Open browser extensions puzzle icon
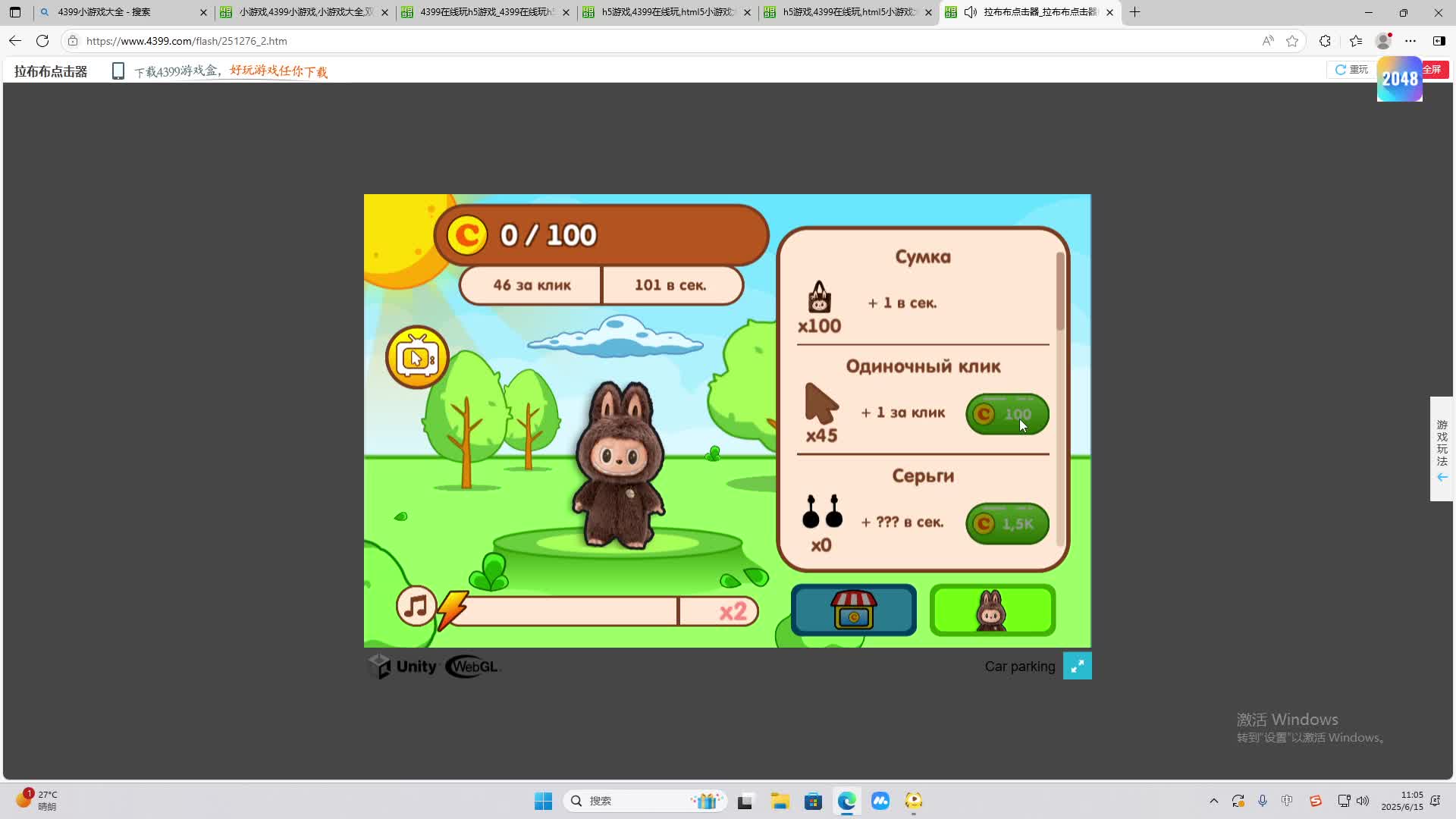1456x819 pixels. coord(1325,41)
